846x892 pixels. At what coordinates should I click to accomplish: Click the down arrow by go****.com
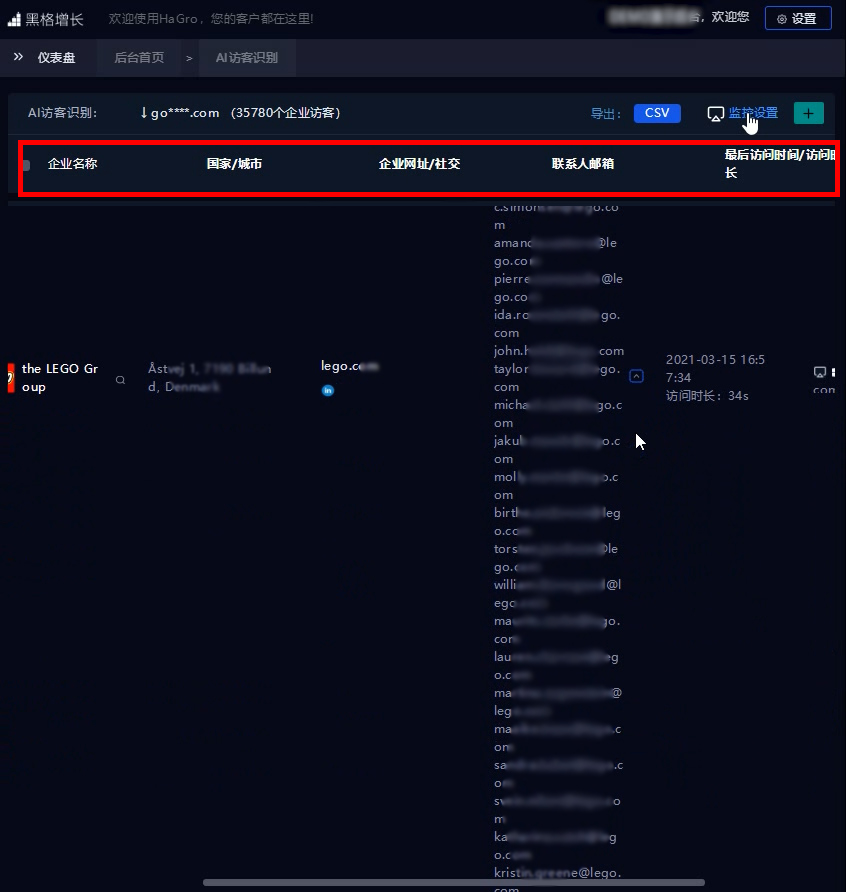pyautogui.click(x=144, y=113)
